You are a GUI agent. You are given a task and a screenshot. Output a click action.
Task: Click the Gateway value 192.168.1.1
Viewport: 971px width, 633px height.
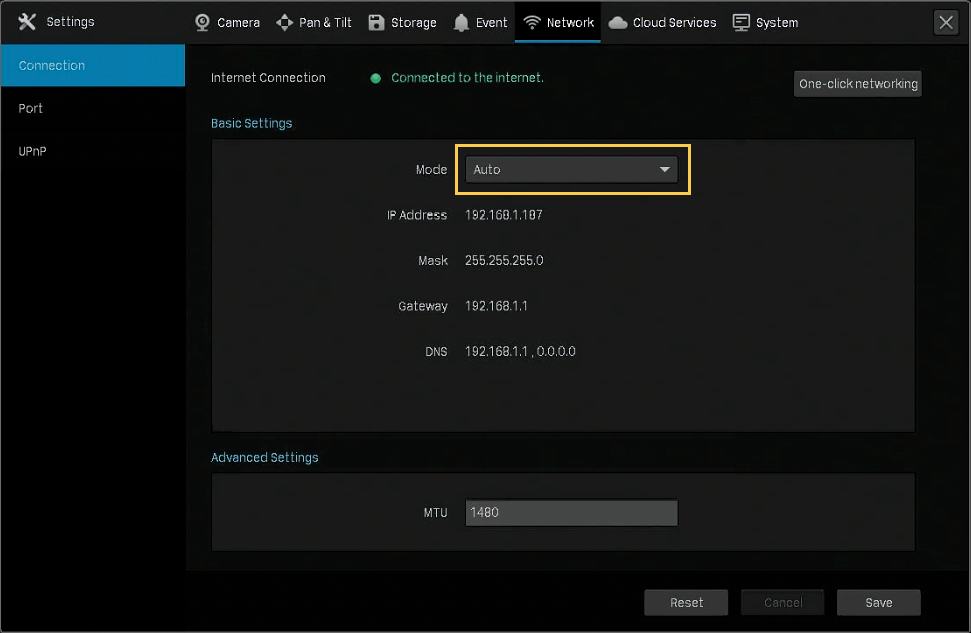[x=496, y=306]
